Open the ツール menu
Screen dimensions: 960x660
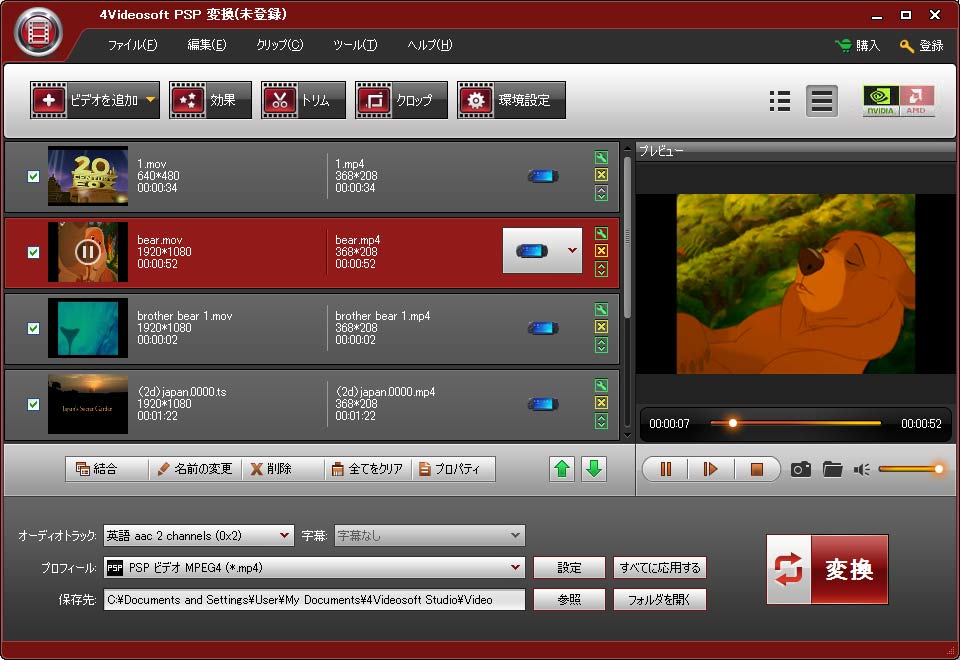pyautogui.click(x=355, y=45)
